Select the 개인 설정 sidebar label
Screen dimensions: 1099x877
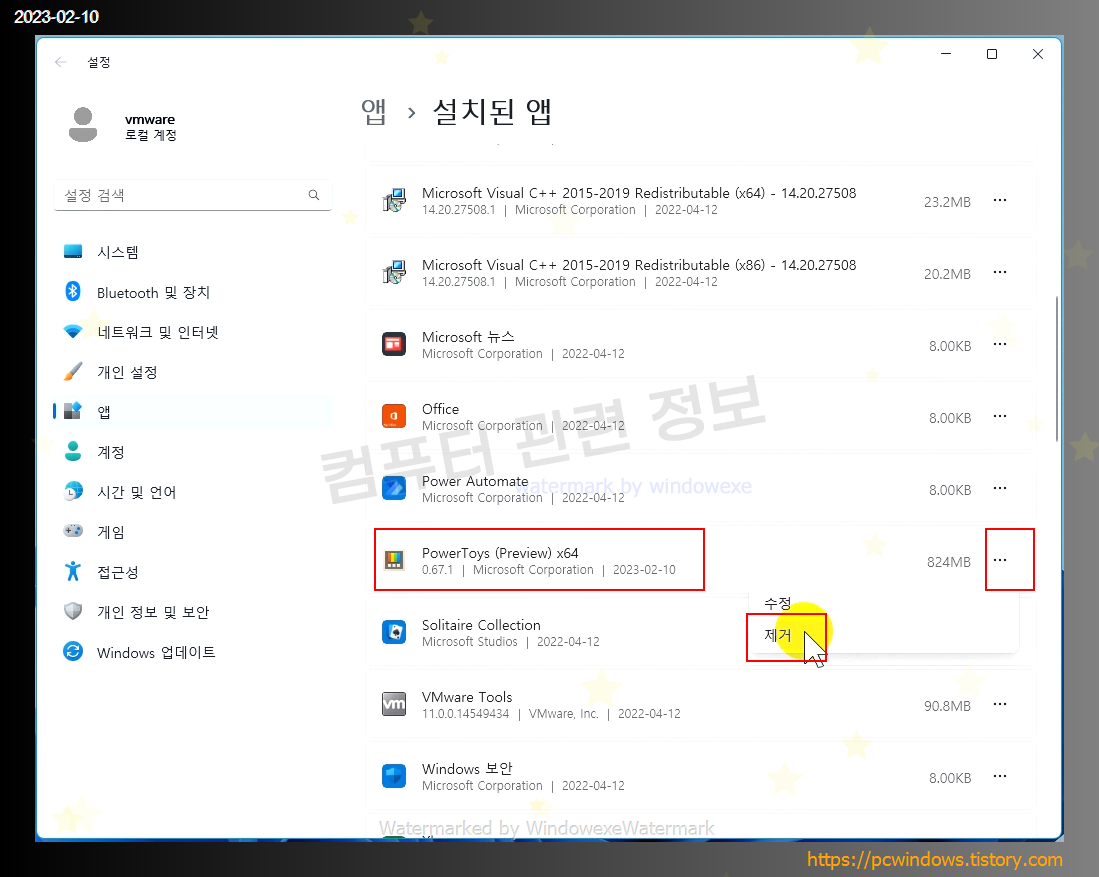pos(127,372)
